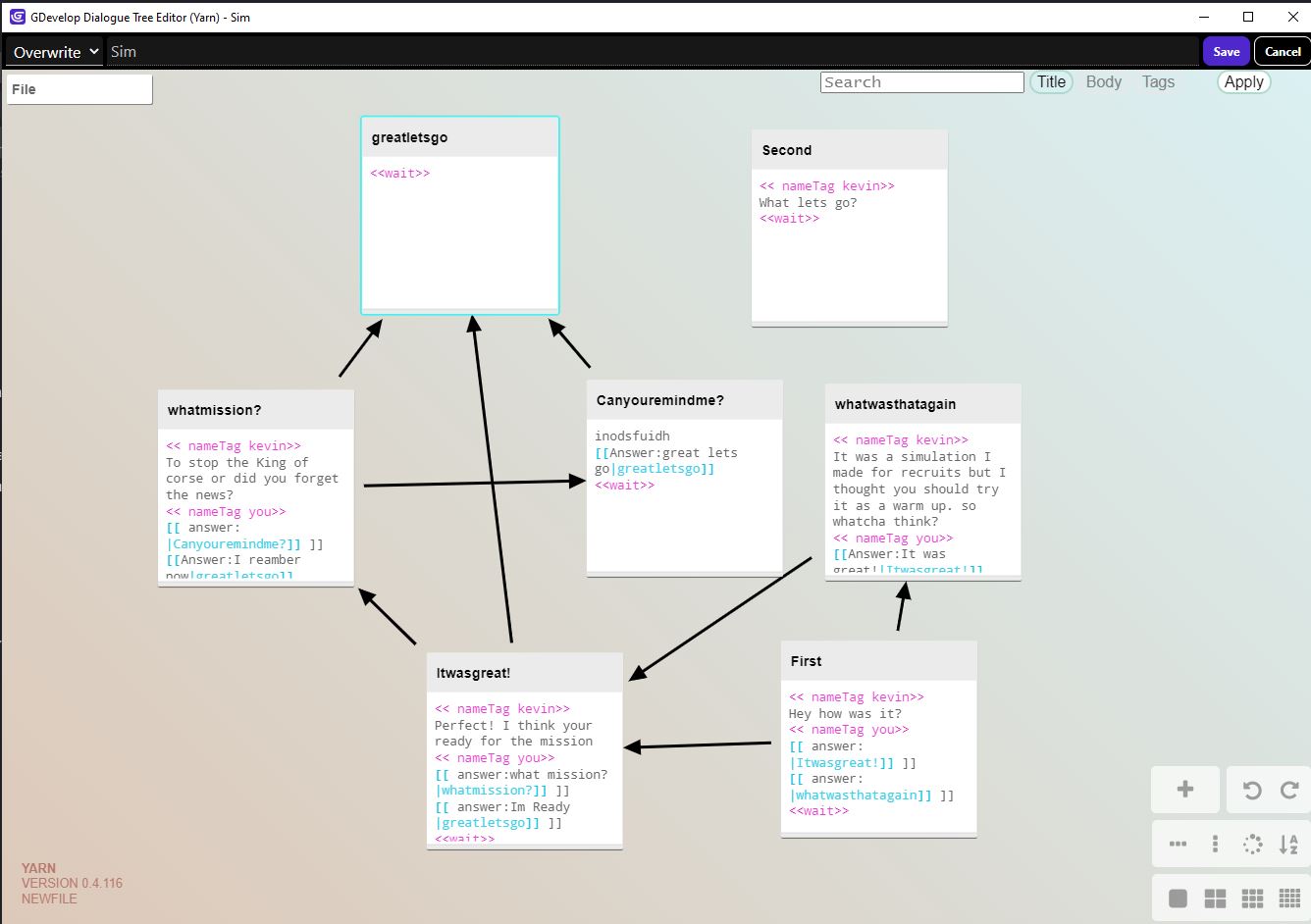
Task: Toggle the Title search filter
Action: pyautogui.click(x=1051, y=82)
